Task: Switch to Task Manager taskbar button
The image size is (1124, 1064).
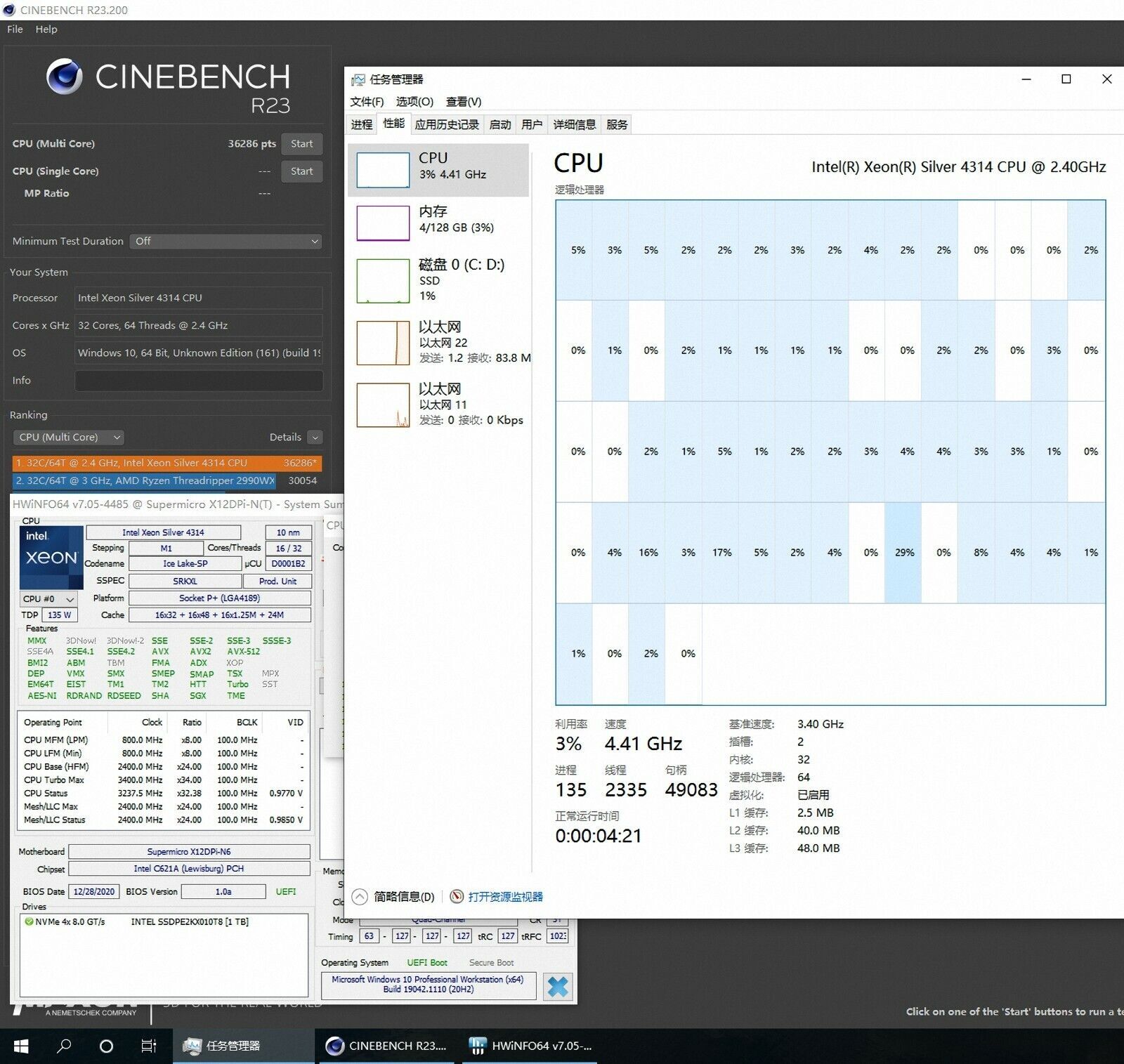Action: pyautogui.click(x=243, y=1046)
